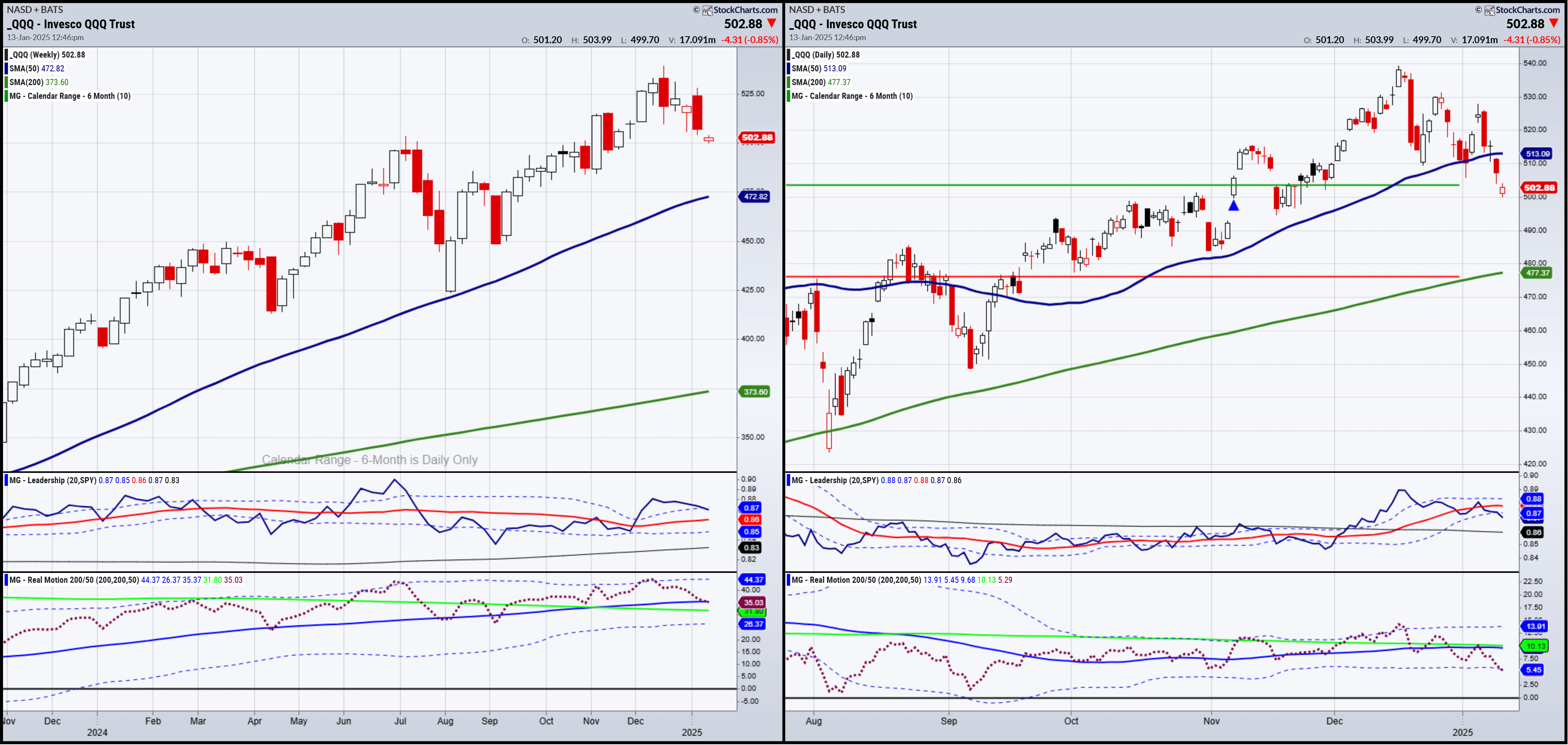Click the green swatch beside SMA(200) 477.37

click(x=789, y=82)
